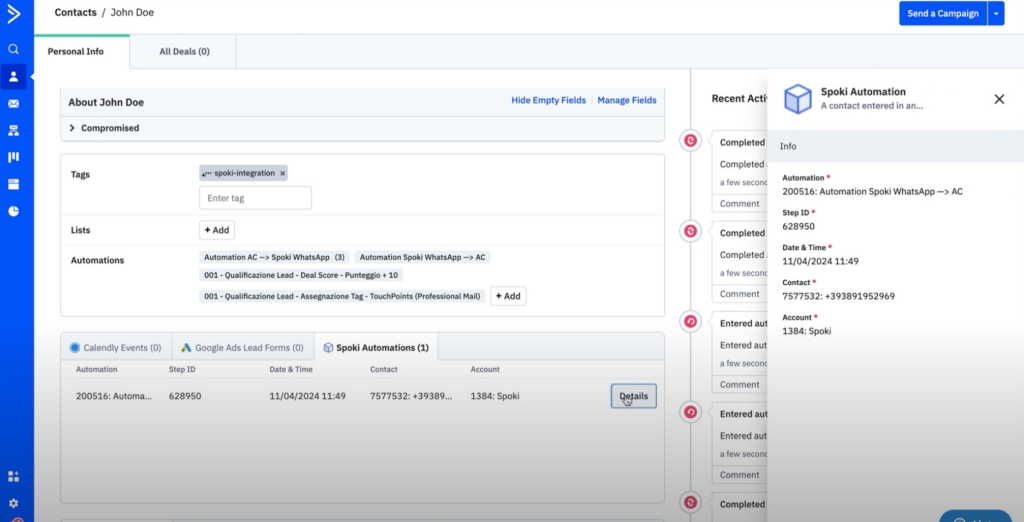The height and width of the screenshot is (522, 1024).
Task: Open search from the sidebar
Action: coord(14,49)
